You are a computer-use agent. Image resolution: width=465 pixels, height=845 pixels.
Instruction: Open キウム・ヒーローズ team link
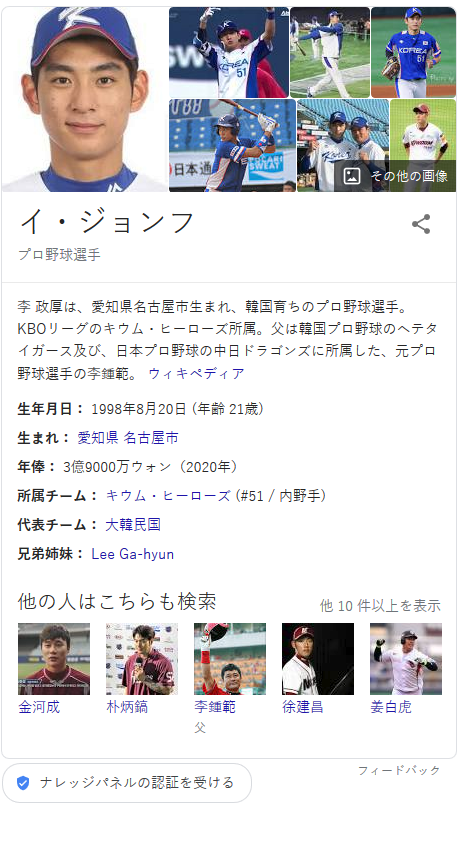(168, 496)
